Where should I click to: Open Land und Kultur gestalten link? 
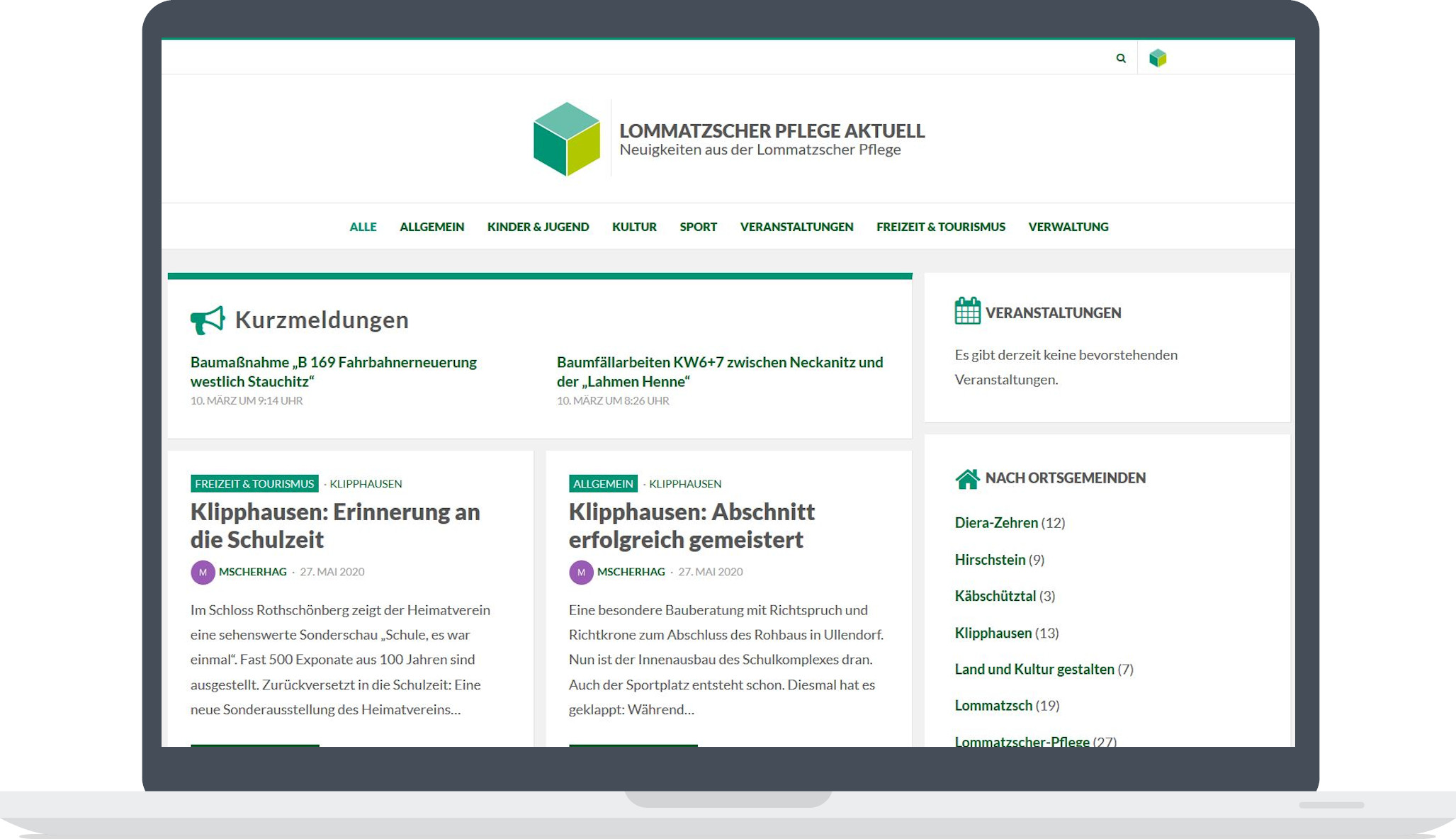coord(1034,669)
